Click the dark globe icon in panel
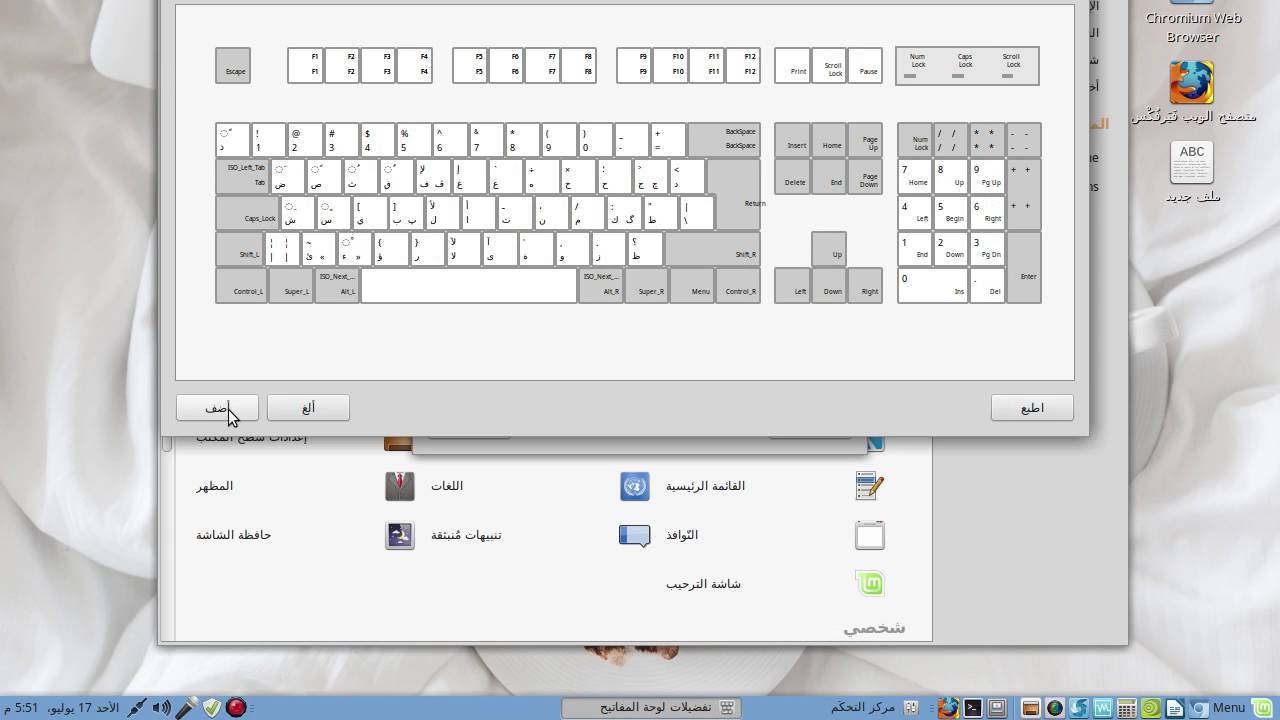1280x720 pixels. click(1054, 708)
